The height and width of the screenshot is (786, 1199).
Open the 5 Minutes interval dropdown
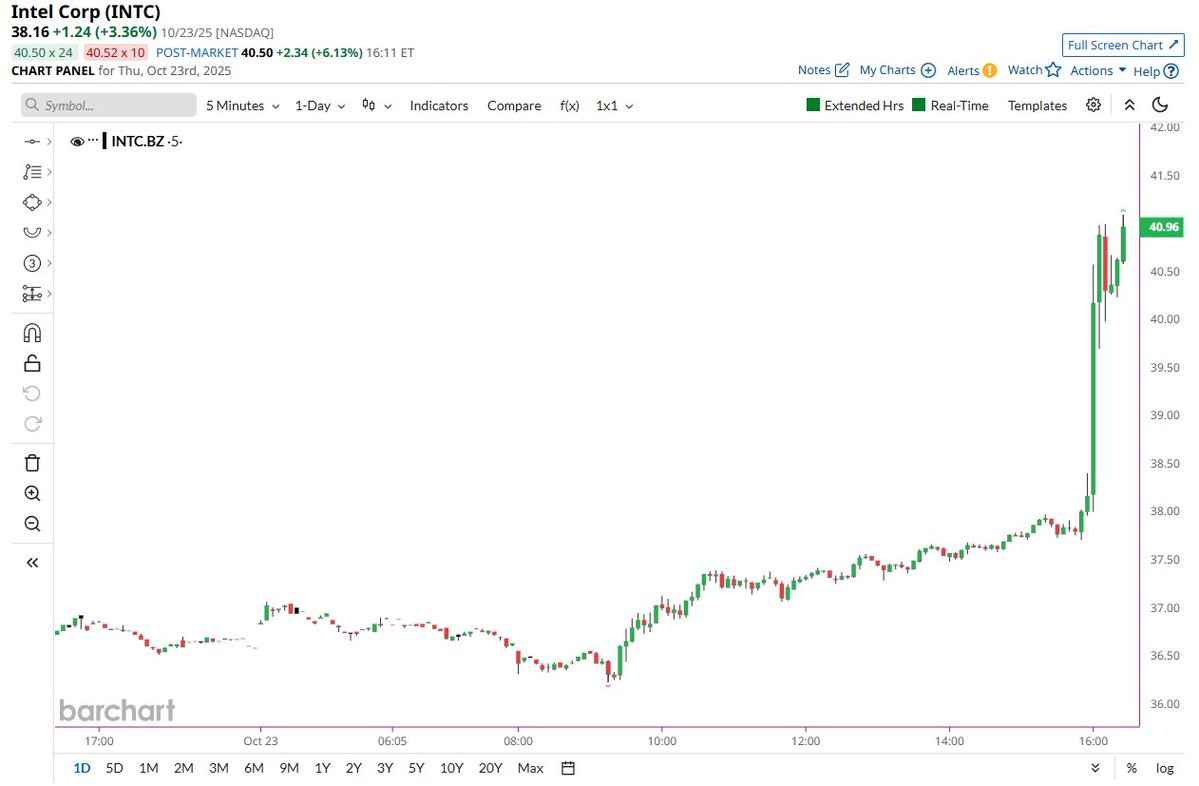(x=242, y=106)
